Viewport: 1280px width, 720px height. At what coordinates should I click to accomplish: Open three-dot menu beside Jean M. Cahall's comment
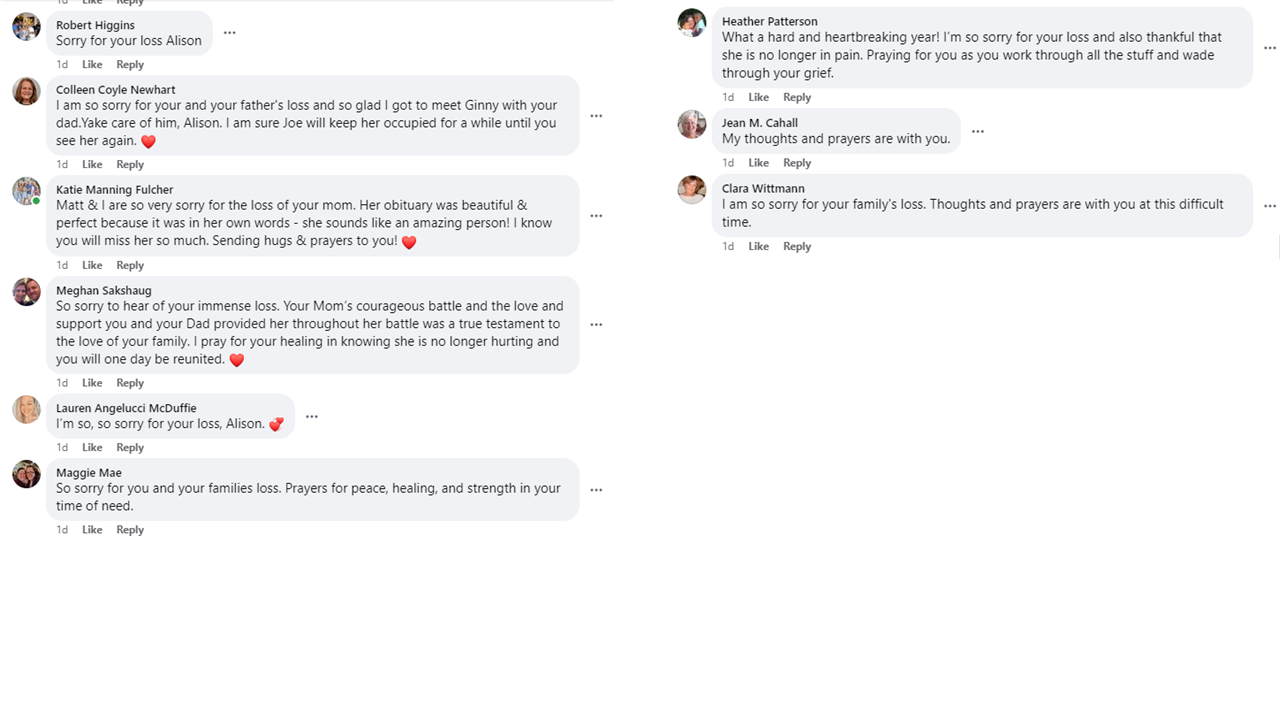coord(978,132)
